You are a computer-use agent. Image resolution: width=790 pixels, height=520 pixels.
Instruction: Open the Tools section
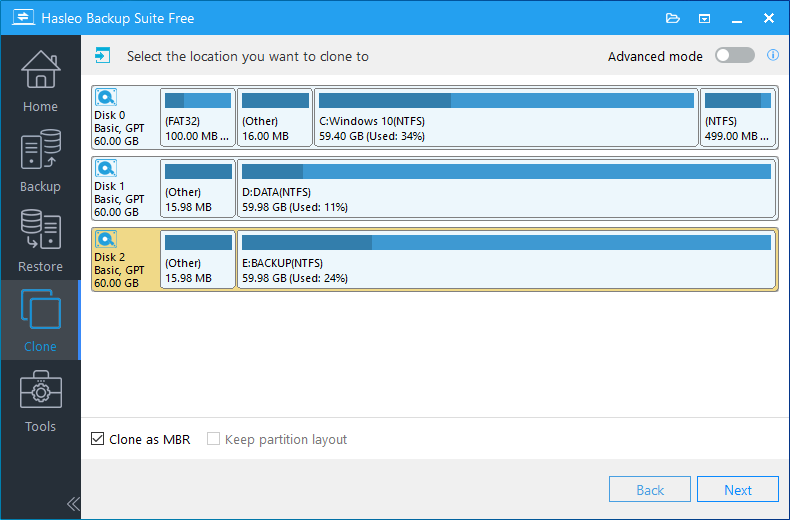[40, 401]
